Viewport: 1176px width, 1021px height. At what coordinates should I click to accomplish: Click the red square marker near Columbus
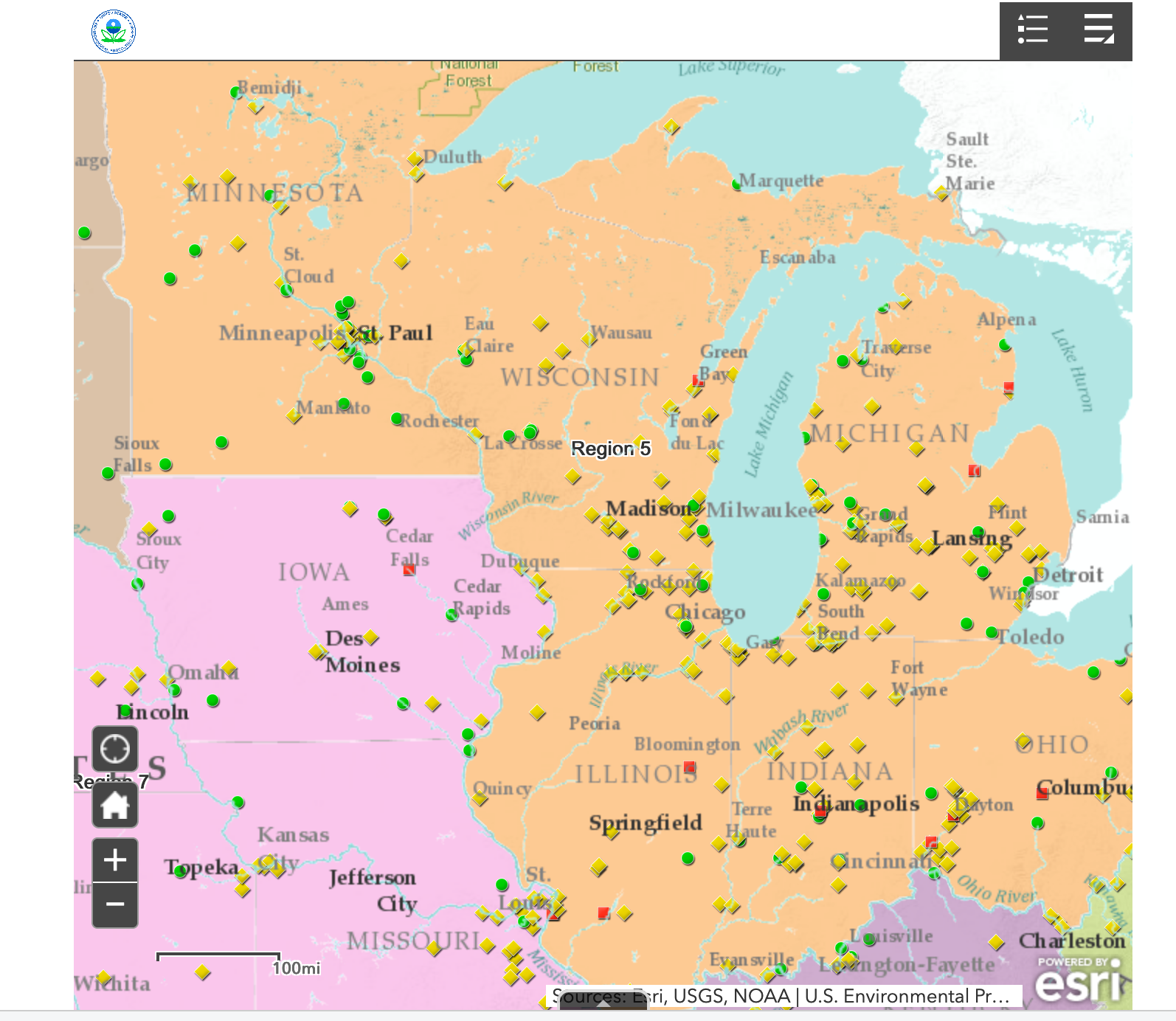click(x=1042, y=794)
